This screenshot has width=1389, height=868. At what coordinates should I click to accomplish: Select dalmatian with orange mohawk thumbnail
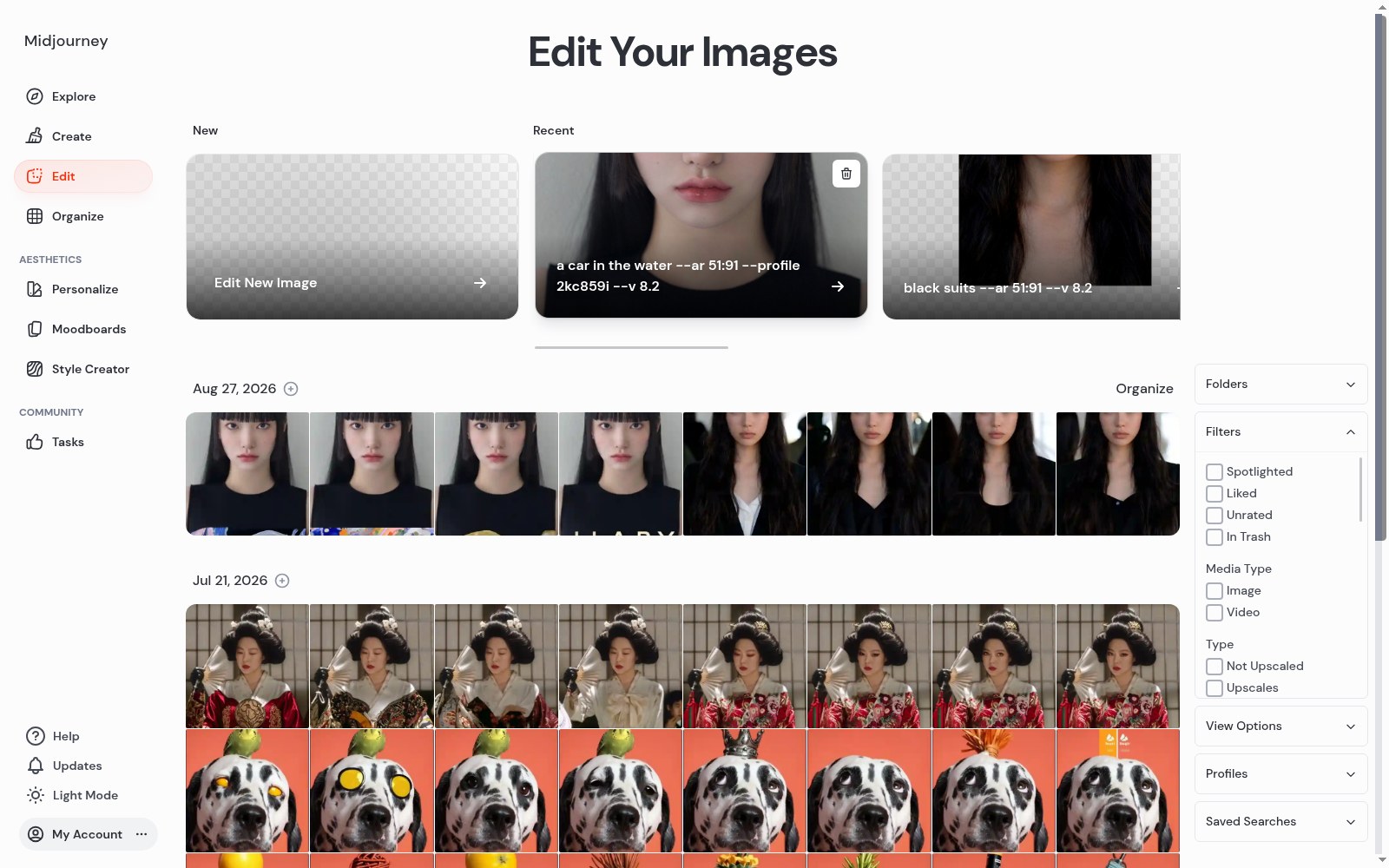click(993, 791)
